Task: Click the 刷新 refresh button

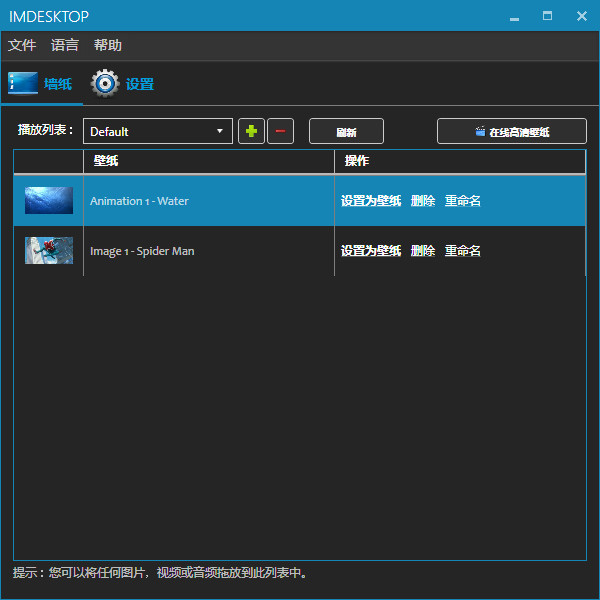Action: pyautogui.click(x=346, y=131)
